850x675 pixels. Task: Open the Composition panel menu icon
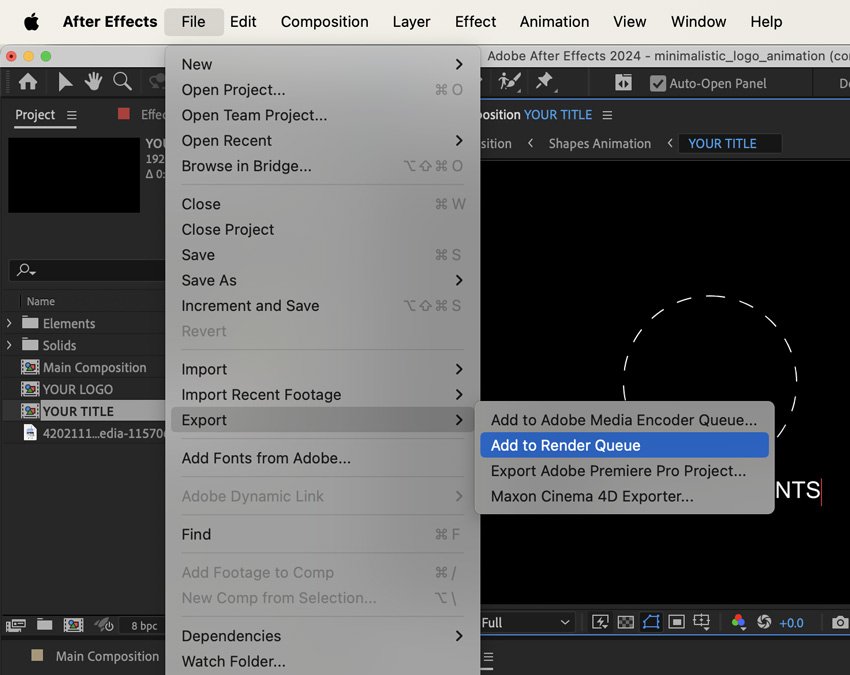[607, 115]
